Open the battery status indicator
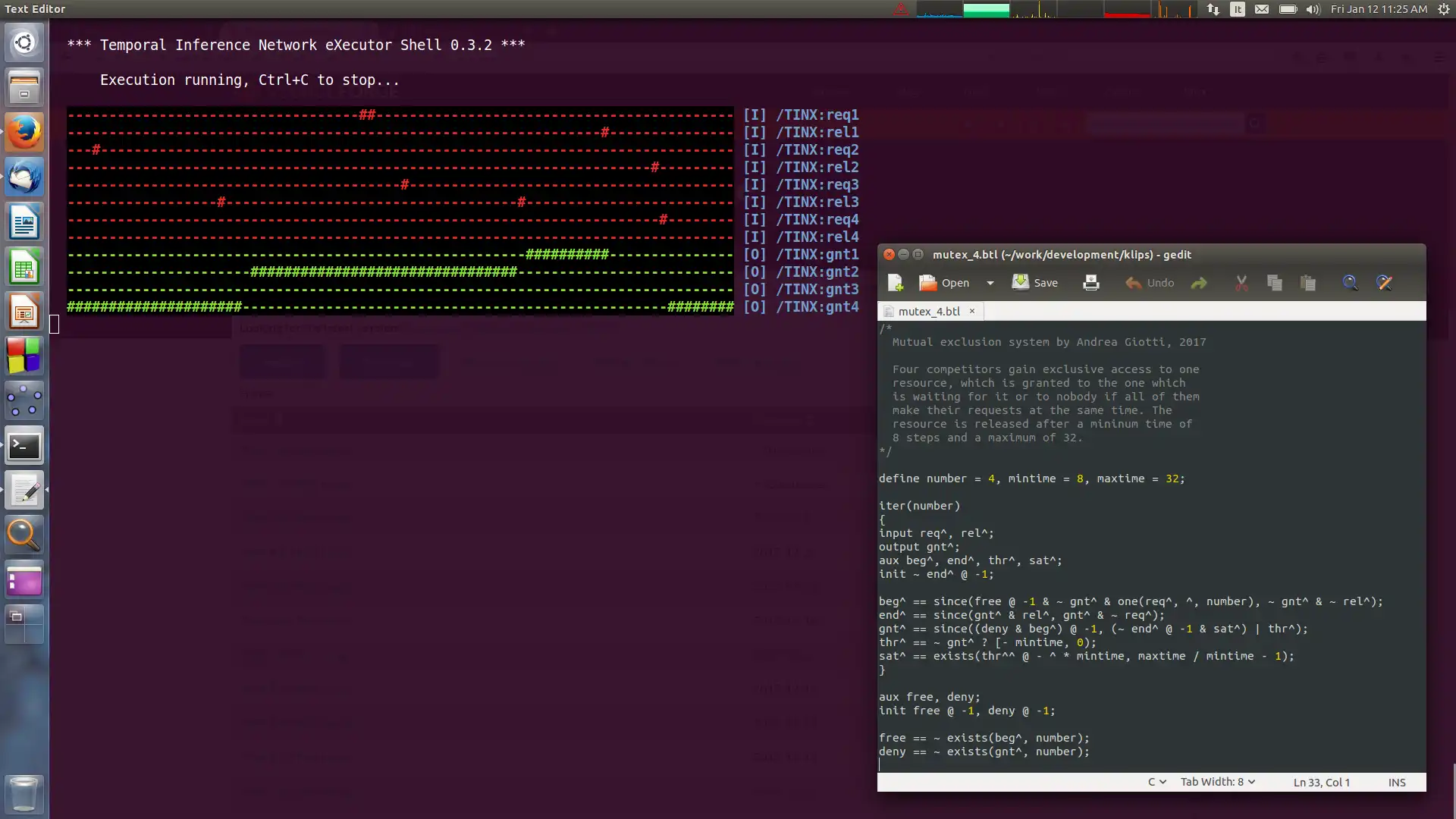The height and width of the screenshot is (819, 1456). (x=1288, y=9)
